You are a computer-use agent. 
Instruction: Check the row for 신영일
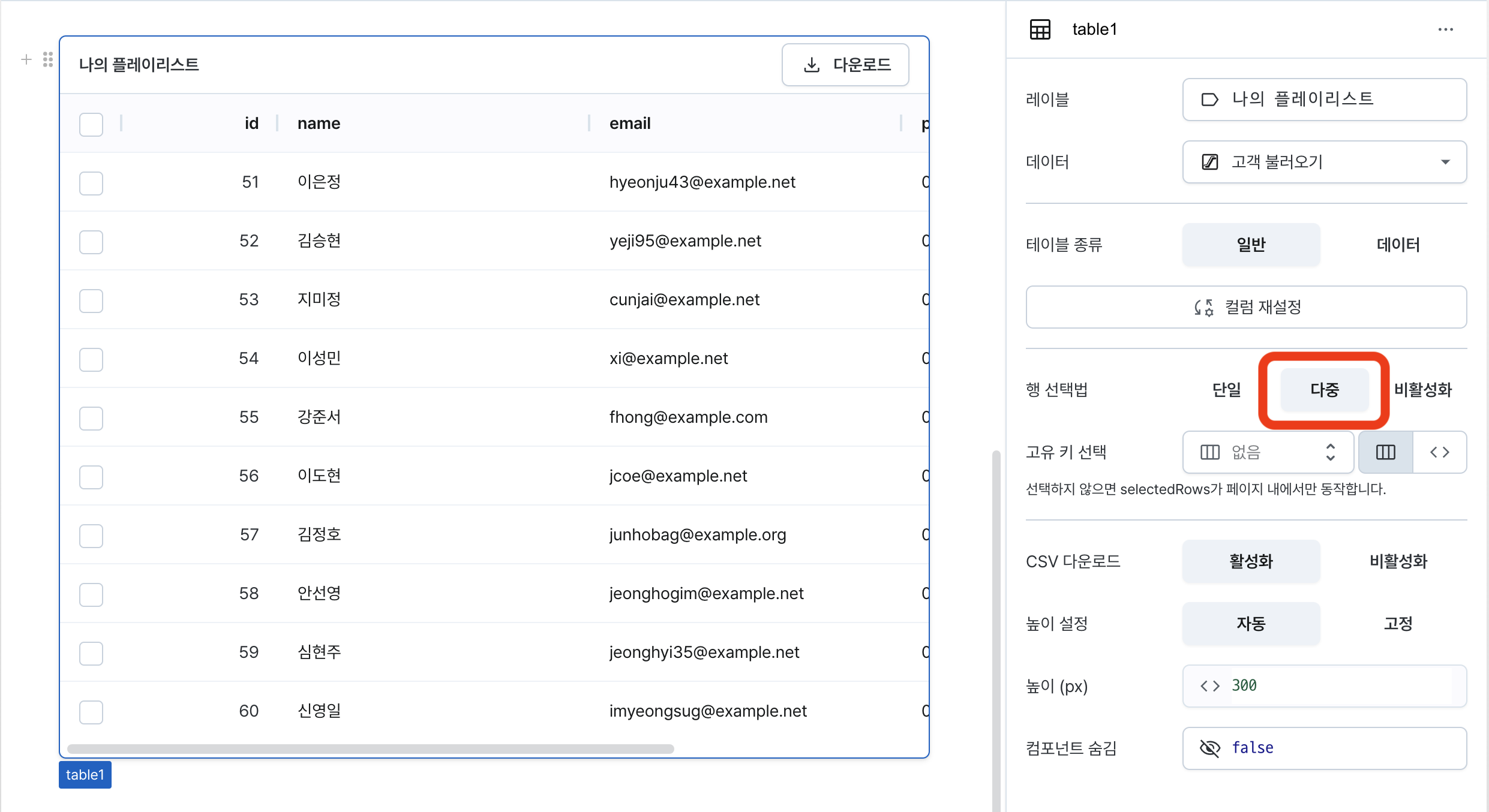91,712
